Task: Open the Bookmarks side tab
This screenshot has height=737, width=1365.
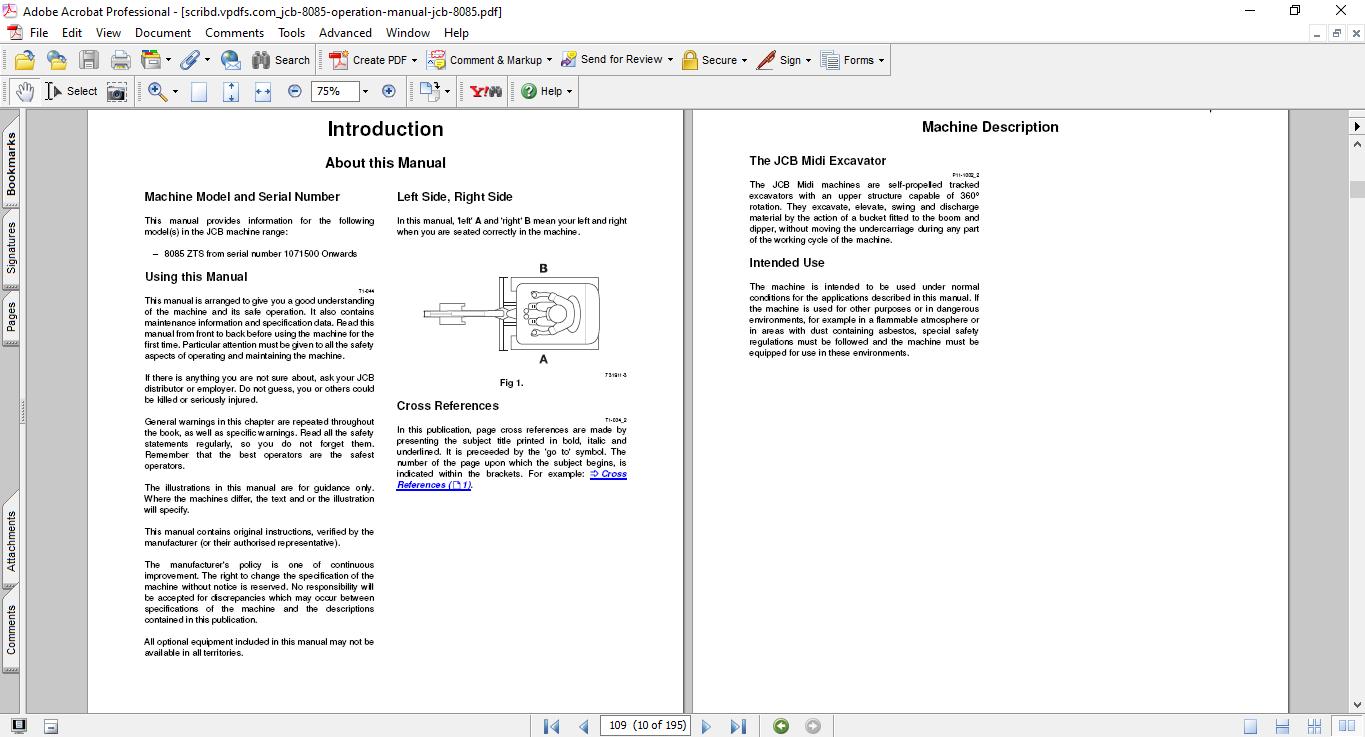Action: (11, 166)
